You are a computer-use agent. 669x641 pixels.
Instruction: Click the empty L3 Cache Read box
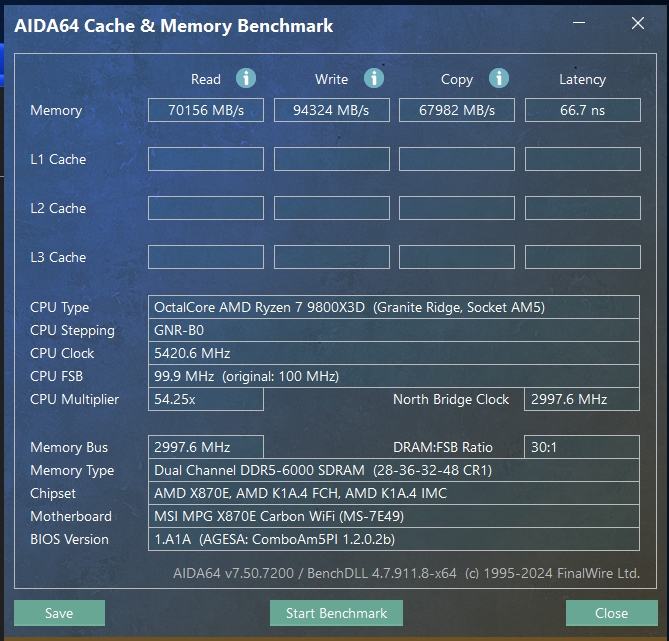(x=206, y=257)
